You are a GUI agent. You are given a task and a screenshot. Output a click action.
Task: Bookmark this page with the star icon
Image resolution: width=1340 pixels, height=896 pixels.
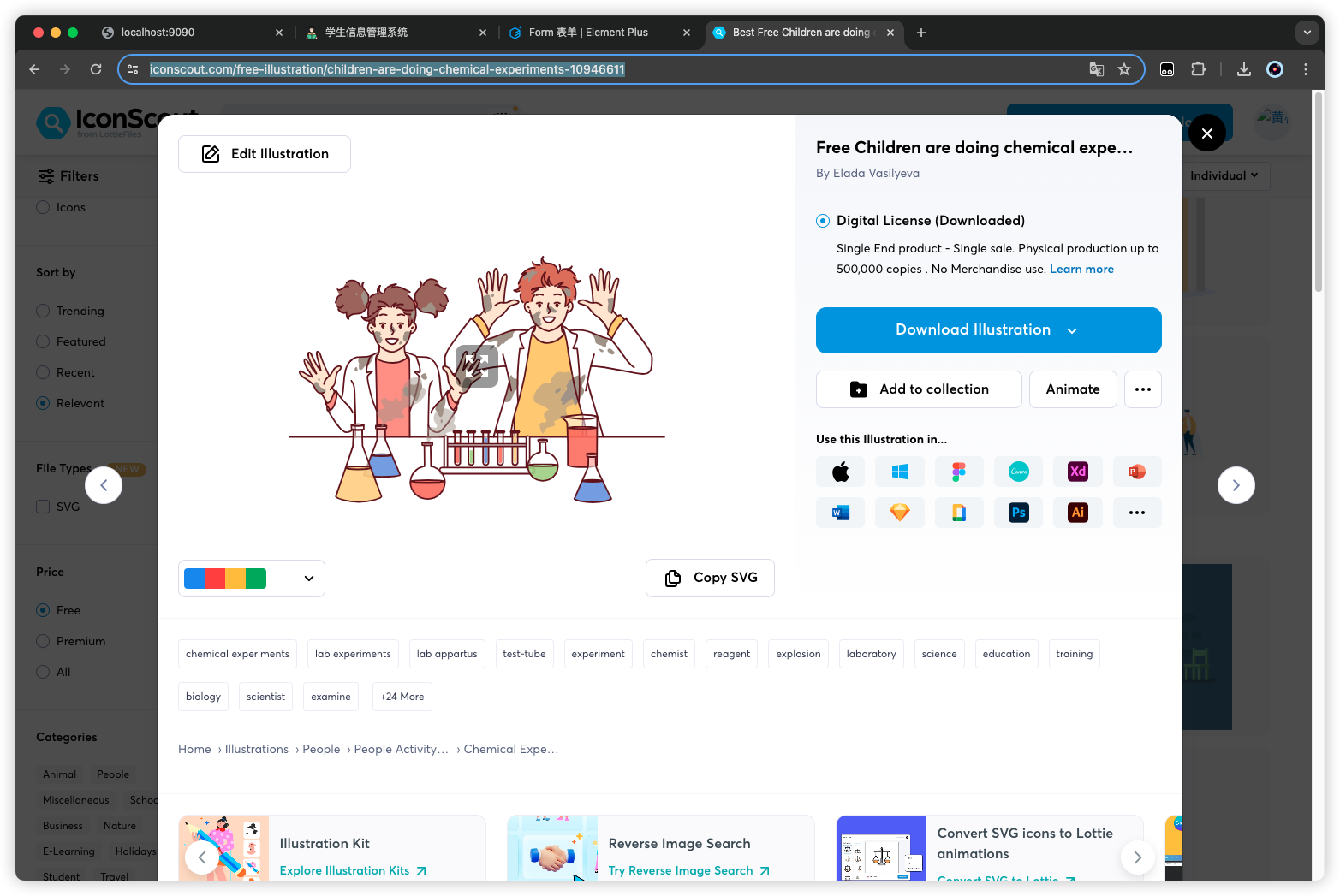(x=1124, y=69)
